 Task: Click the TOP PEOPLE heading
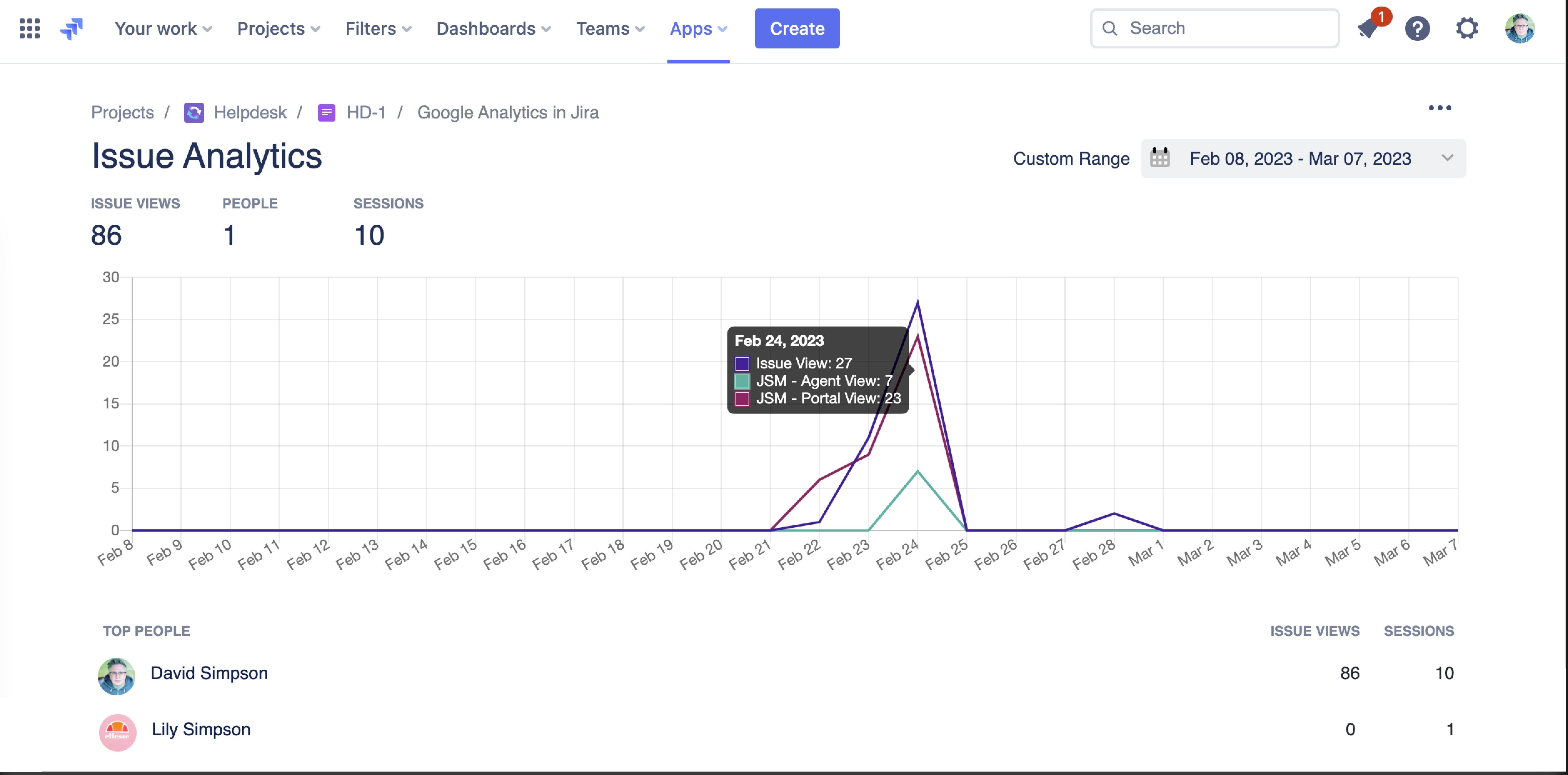coord(146,631)
